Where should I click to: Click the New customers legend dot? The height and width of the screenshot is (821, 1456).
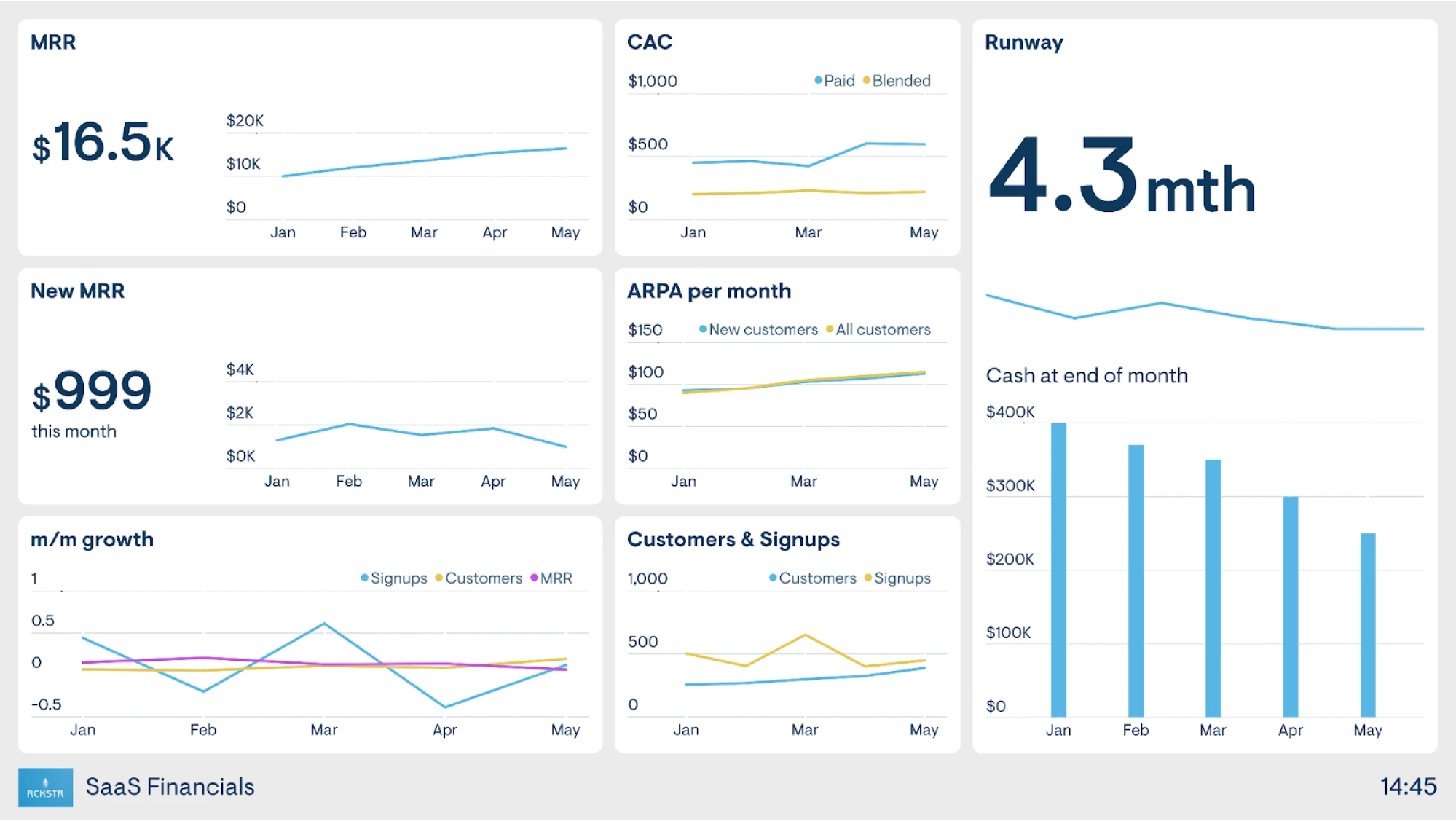click(701, 329)
